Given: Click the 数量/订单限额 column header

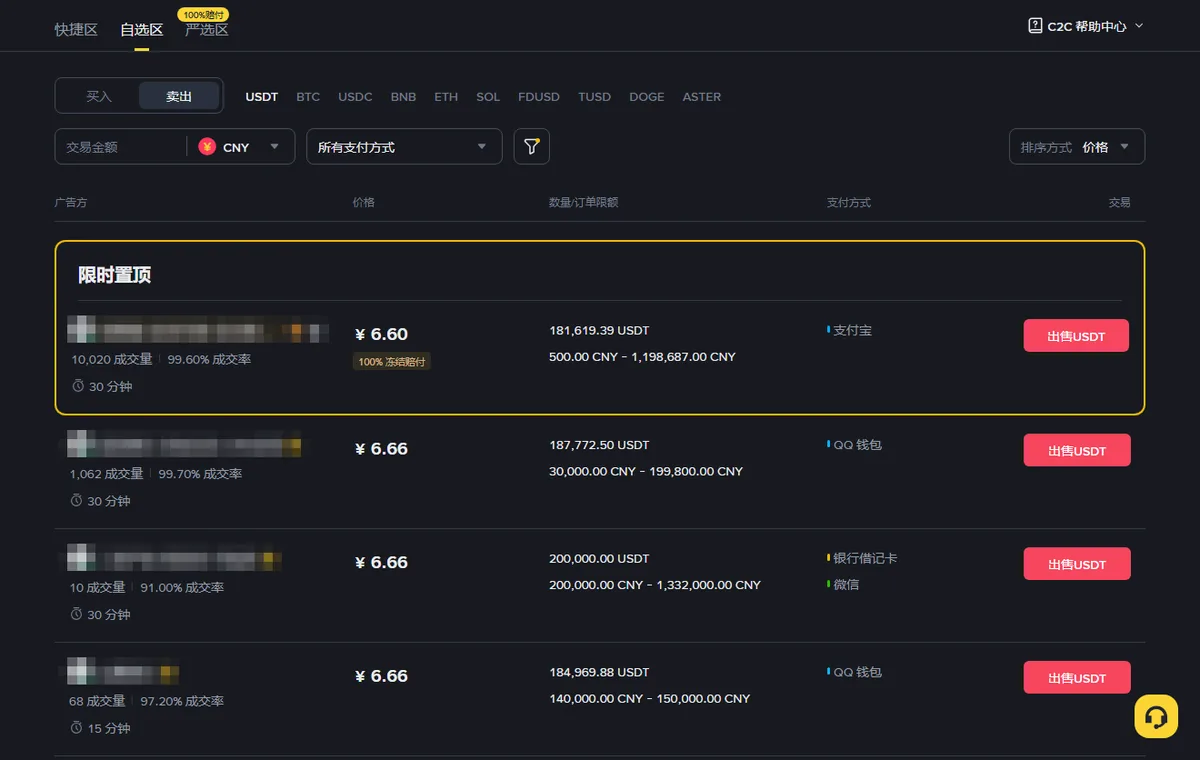Looking at the screenshot, I should point(584,202).
